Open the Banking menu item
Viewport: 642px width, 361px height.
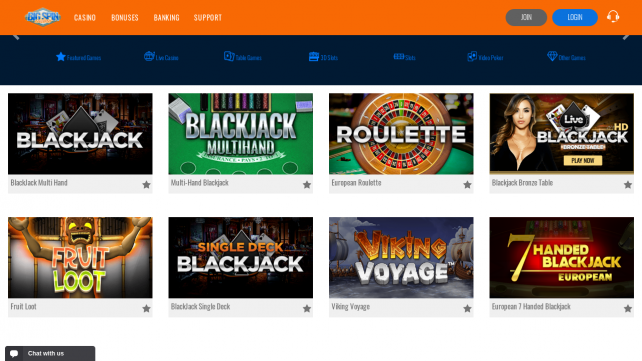[166, 18]
